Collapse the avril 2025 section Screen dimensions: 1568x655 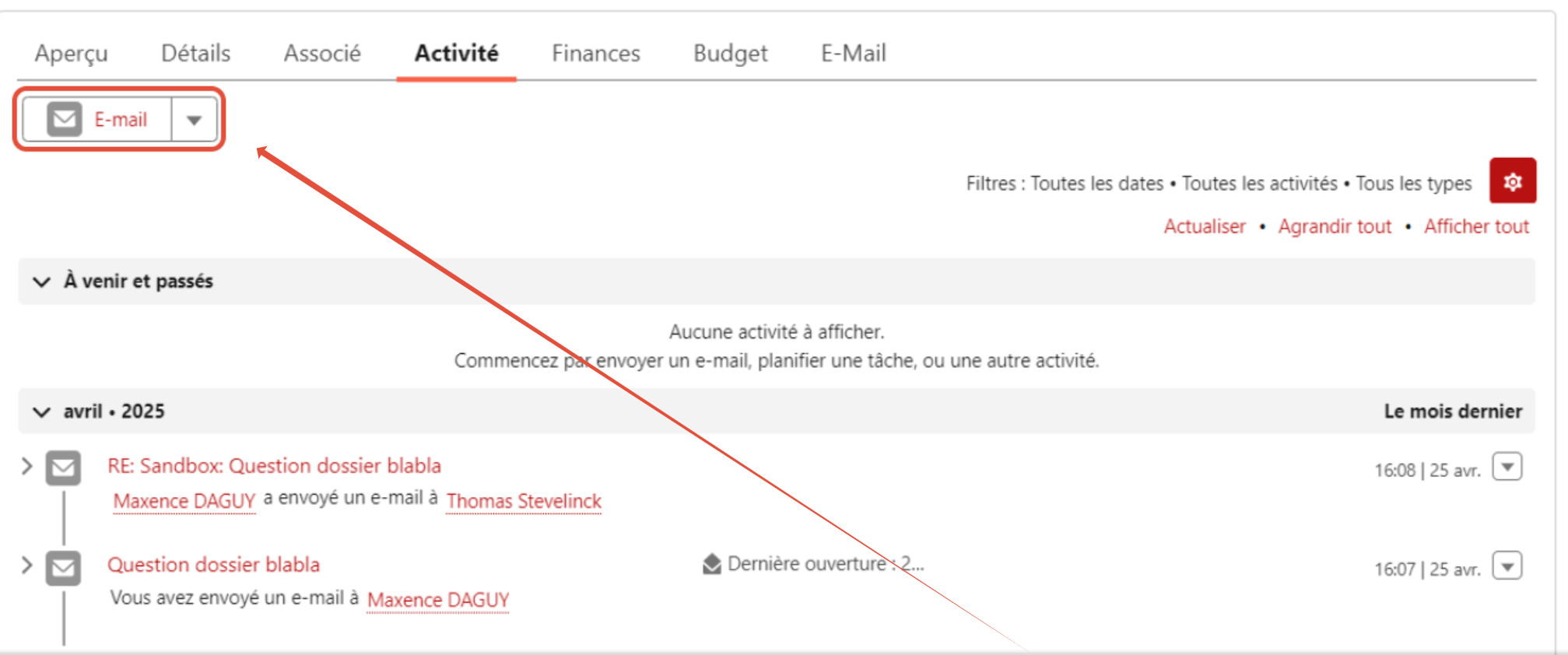[x=42, y=412]
